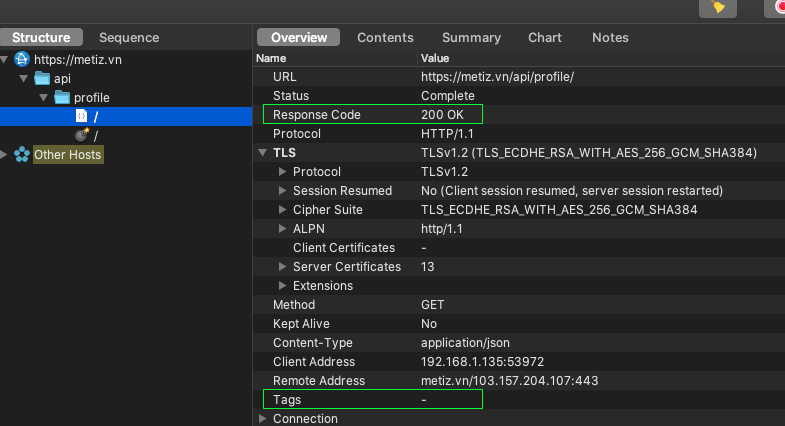Click the Client Certificates row label
This screenshot has height=426, width=785.
[344, 248]
